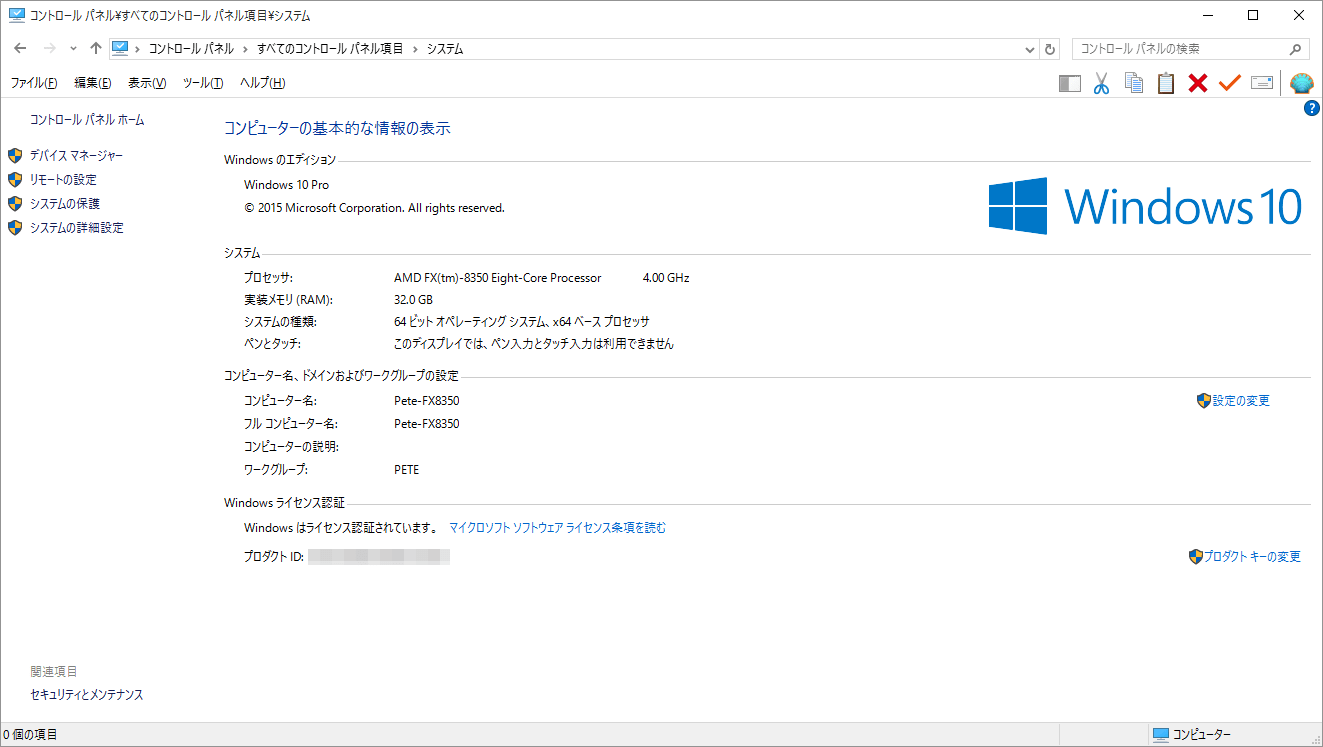Open the 表示(V) menu
Image resolution: width=1323 pixels, height=747 pixels.
147,83
